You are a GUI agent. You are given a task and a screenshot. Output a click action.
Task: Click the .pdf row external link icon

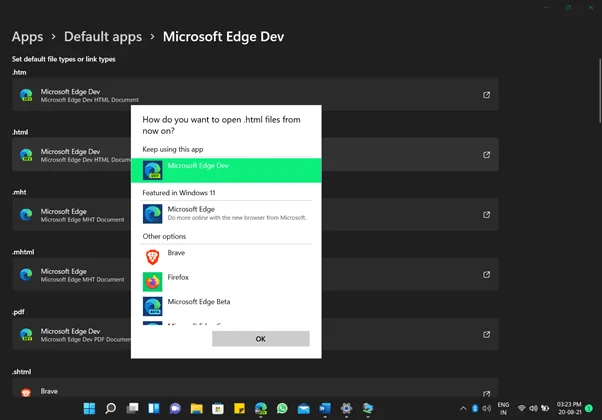coord(486,334)
